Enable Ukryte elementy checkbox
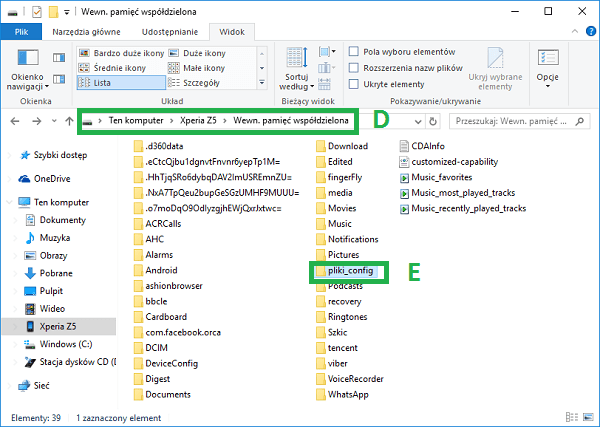Screen dimensions: 600x427 pyautogui.click(x=354, y=84)
